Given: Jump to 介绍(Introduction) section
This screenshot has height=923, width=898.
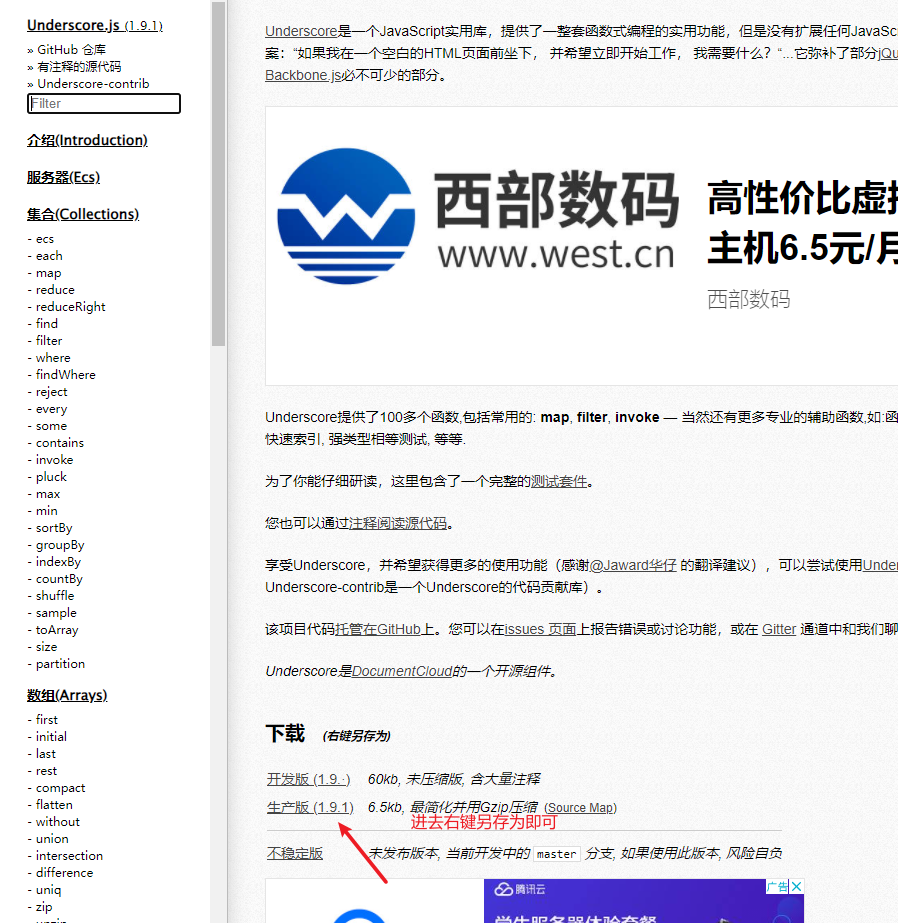Looking at the screenshot, I should pyautogui.click(x=87, y=140).
